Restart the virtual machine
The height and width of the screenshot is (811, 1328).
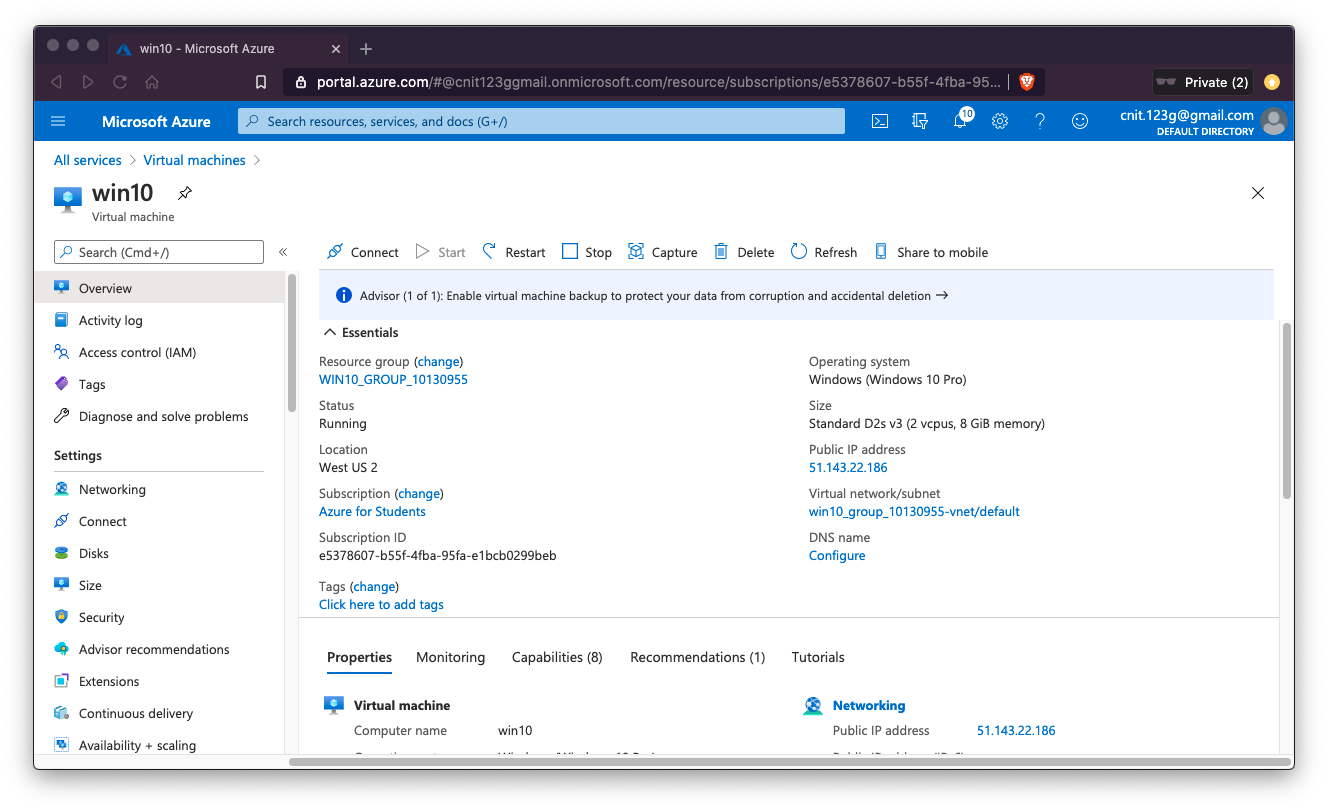coord(514,252)
